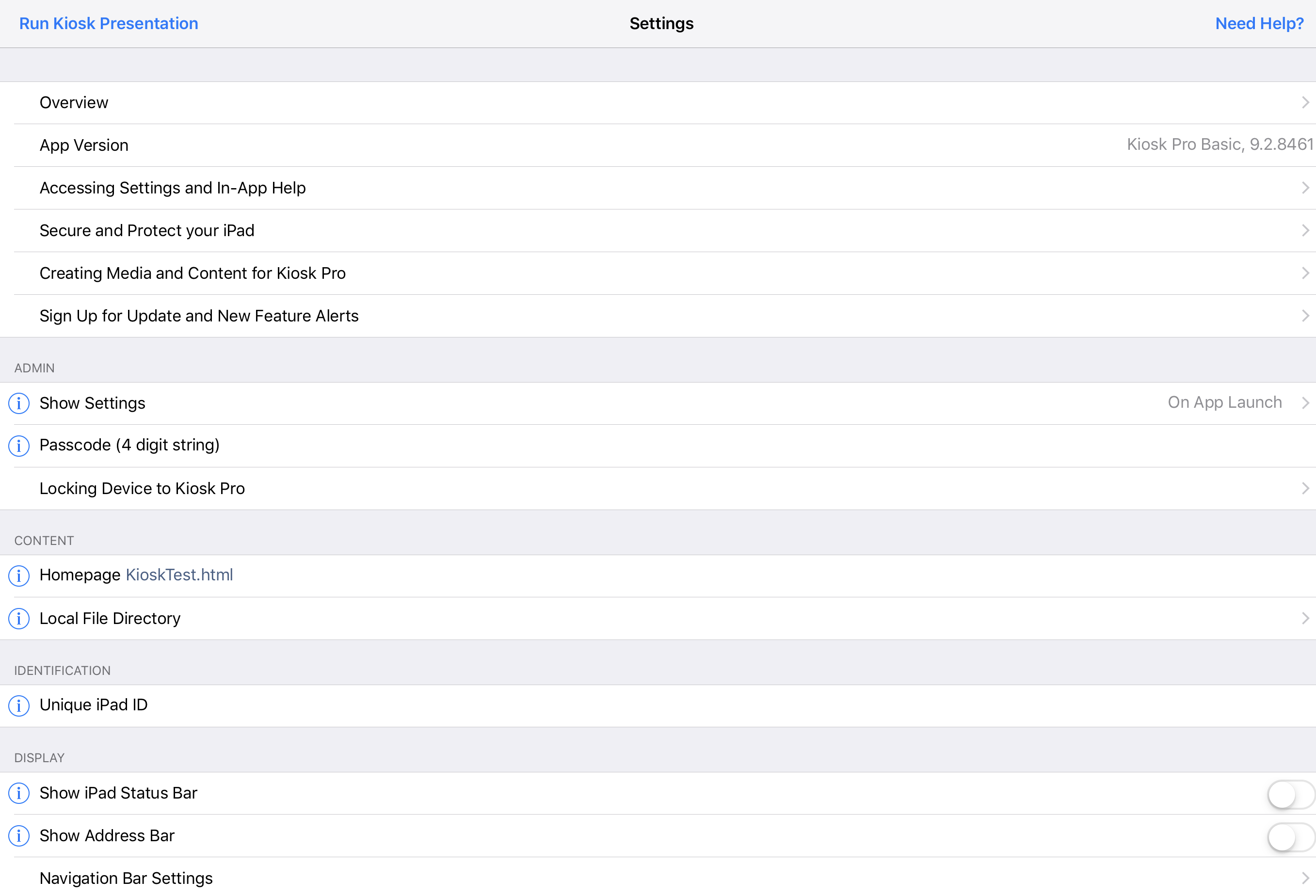Screen dimensions: 1316x896
Task: Expand Accessing Settings and In-App Help chevron
Action: coord(1305,188)
